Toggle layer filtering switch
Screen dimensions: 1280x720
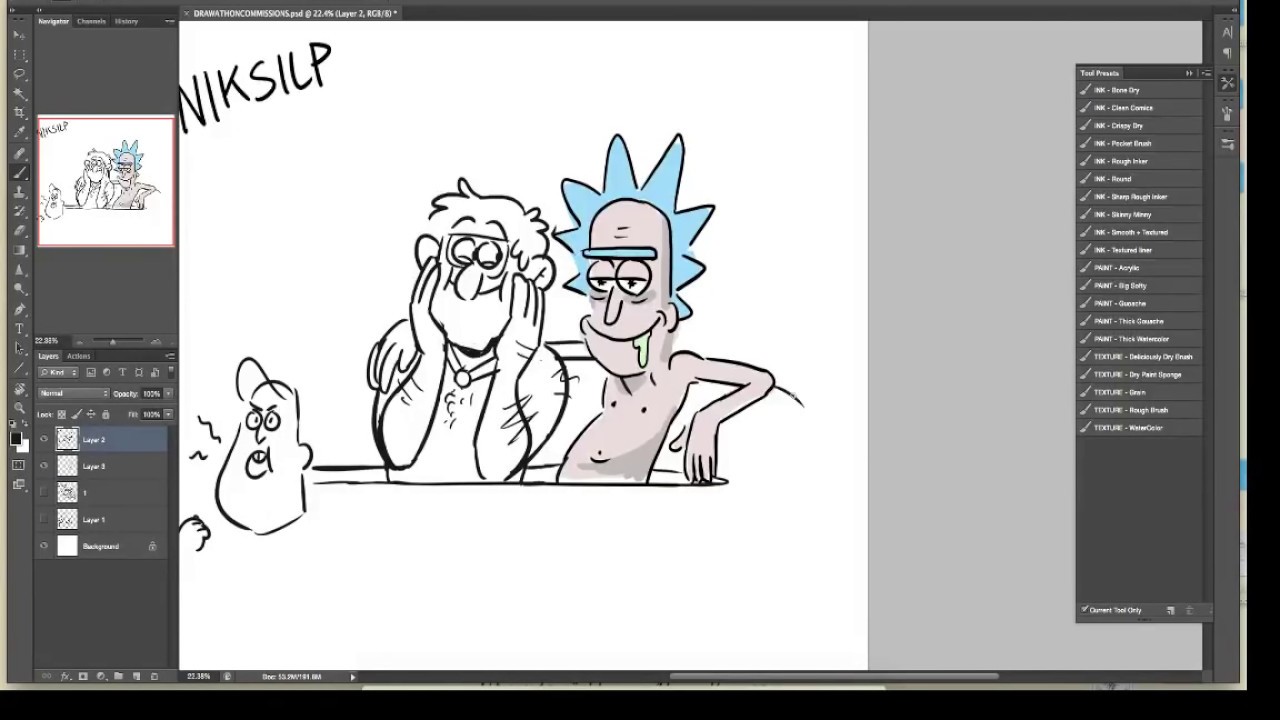pos(171,372)
